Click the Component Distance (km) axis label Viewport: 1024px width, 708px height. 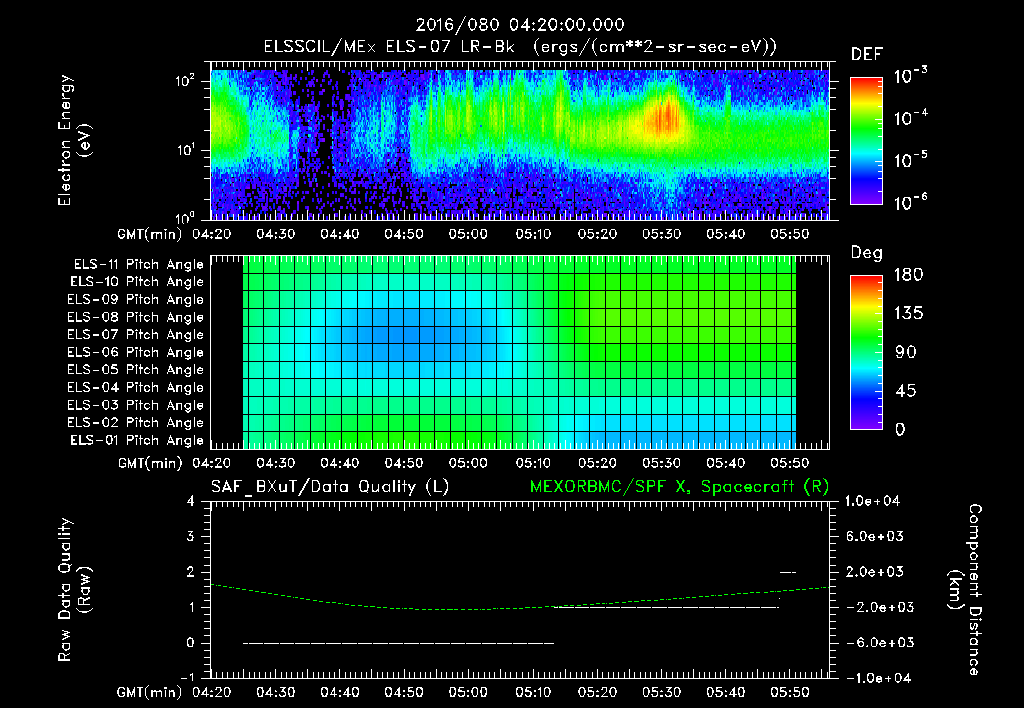coord(965,590)
